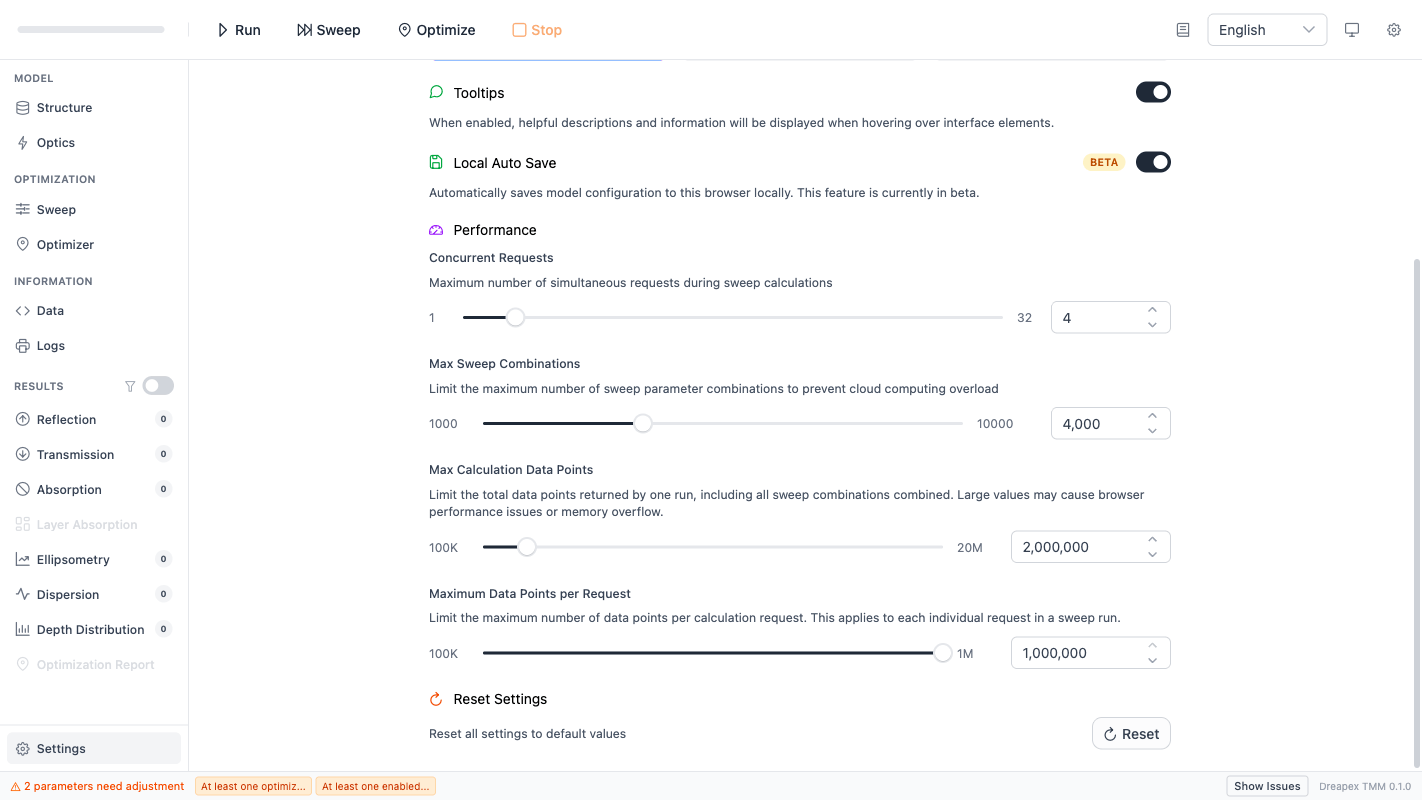Click the filter funnel icon next to Results
This screenshot has height=800, width=1422.
pos(130,386)
